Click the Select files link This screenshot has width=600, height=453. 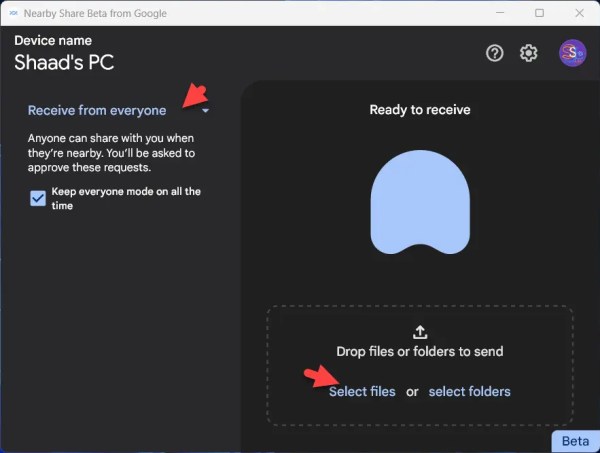coord(362,391)
